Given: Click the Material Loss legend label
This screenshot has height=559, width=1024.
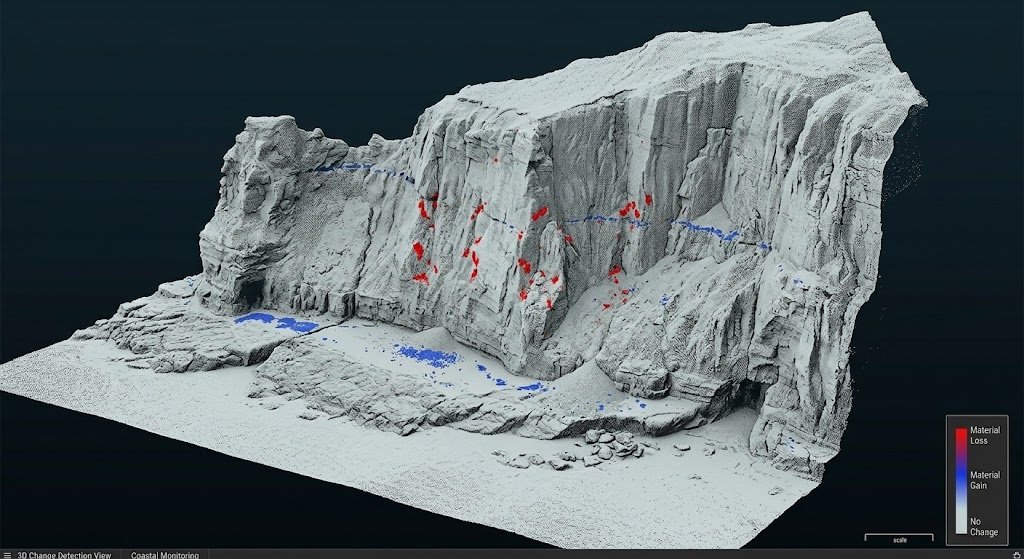Looking at the screenshot, I should point(984,436).
